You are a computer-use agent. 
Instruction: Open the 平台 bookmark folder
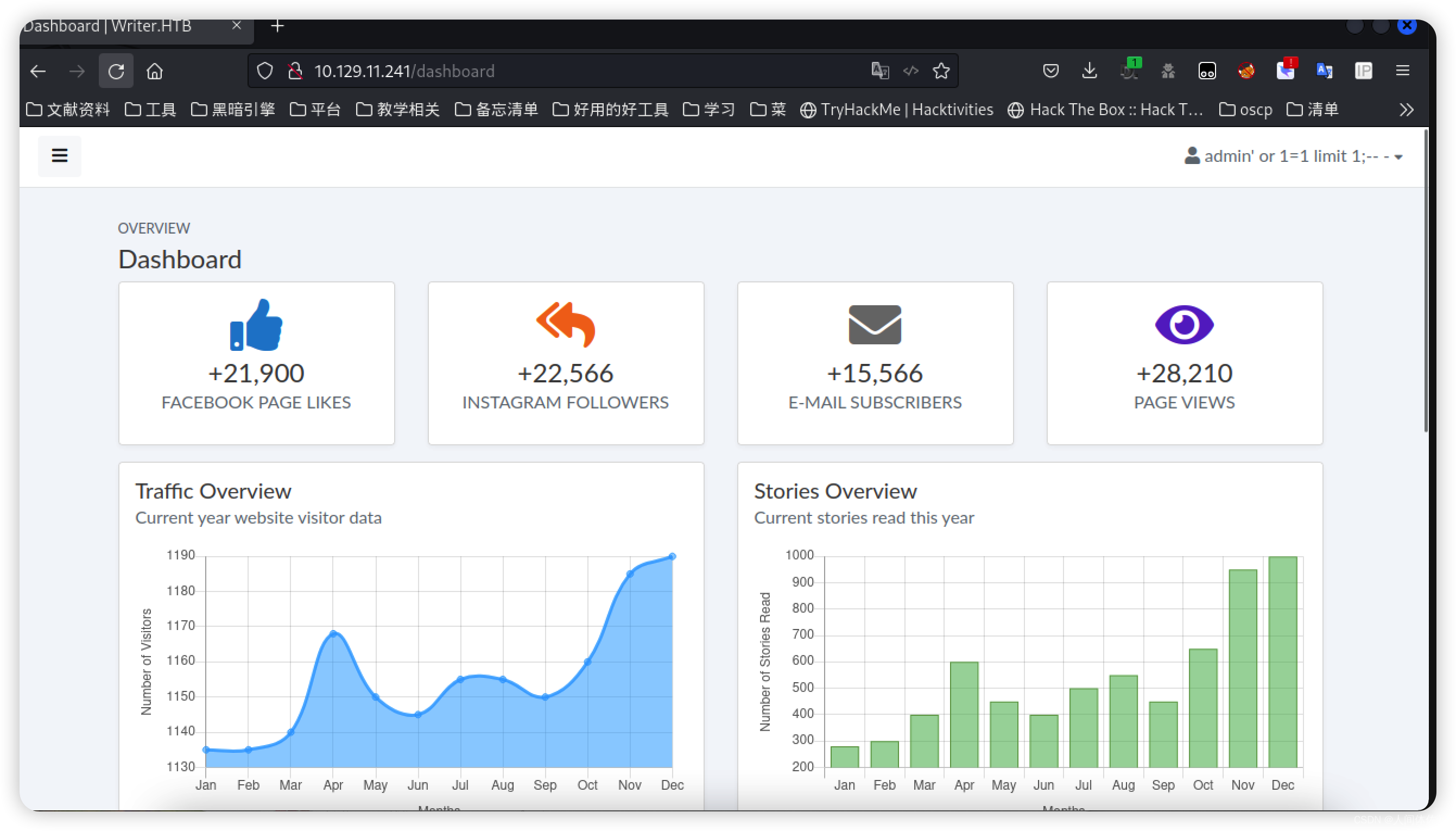coord(315,110)
